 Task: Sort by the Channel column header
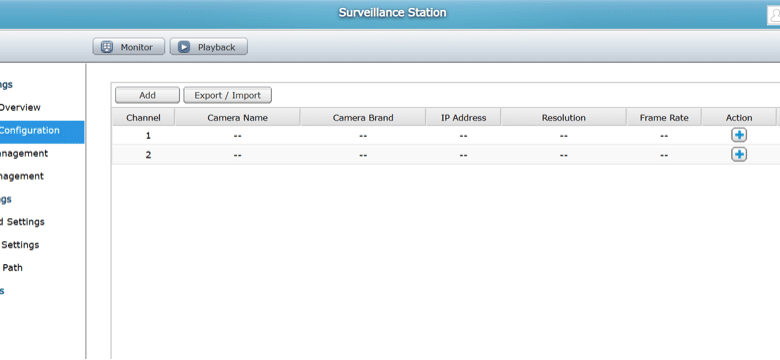pos(143,117)
